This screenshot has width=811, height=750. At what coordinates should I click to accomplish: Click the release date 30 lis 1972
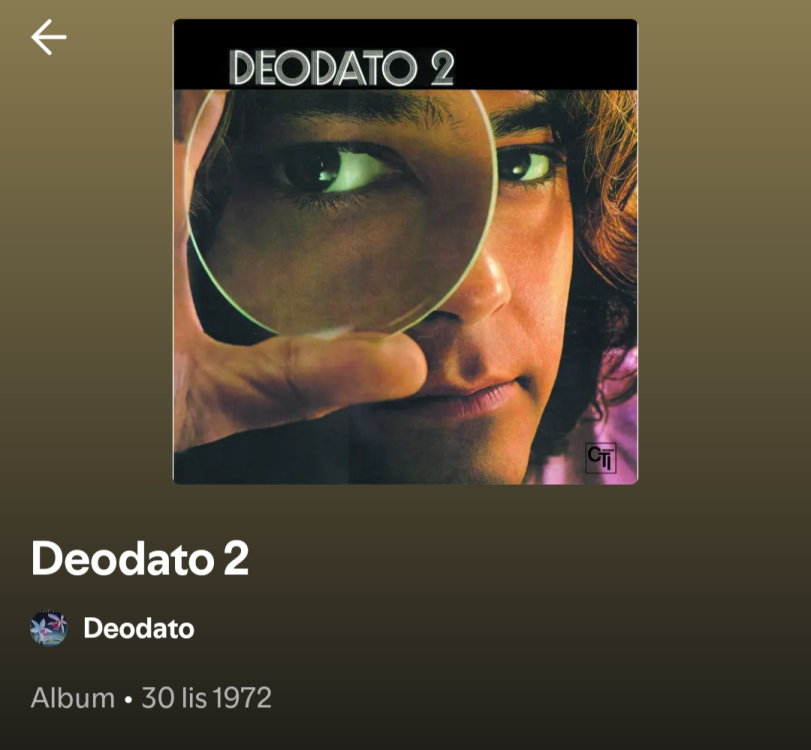coord(206,698)
